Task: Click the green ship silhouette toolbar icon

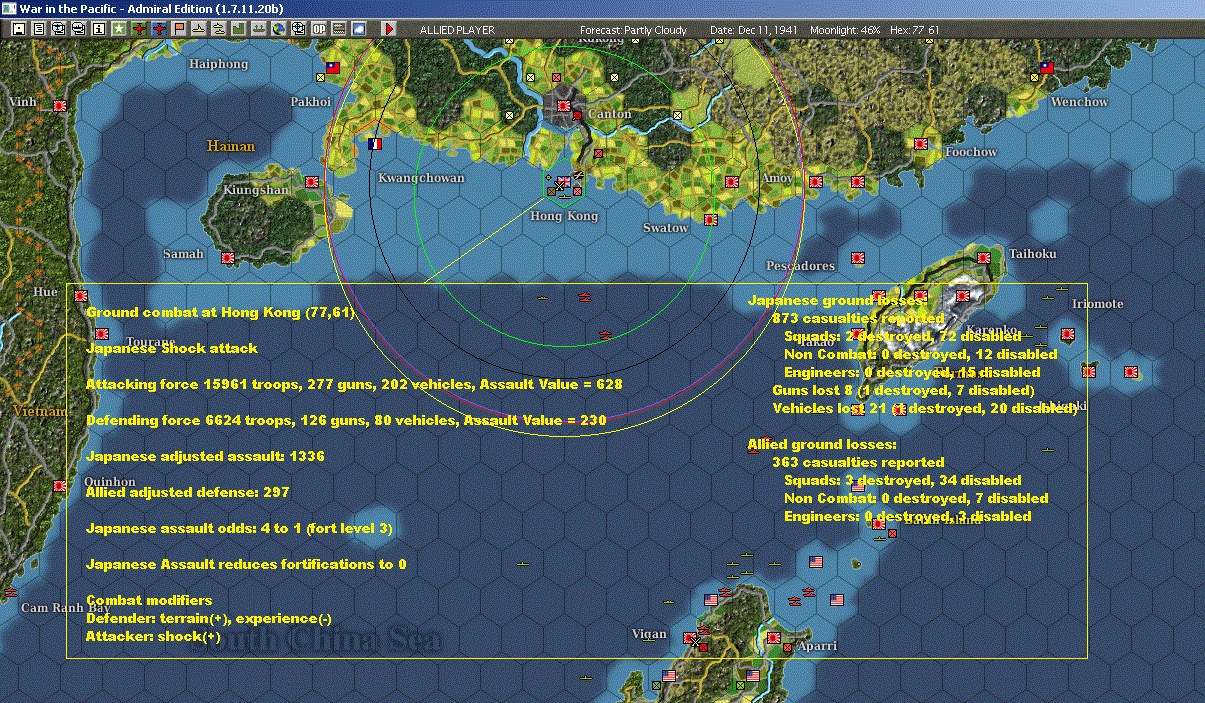Action: (258, 29)
